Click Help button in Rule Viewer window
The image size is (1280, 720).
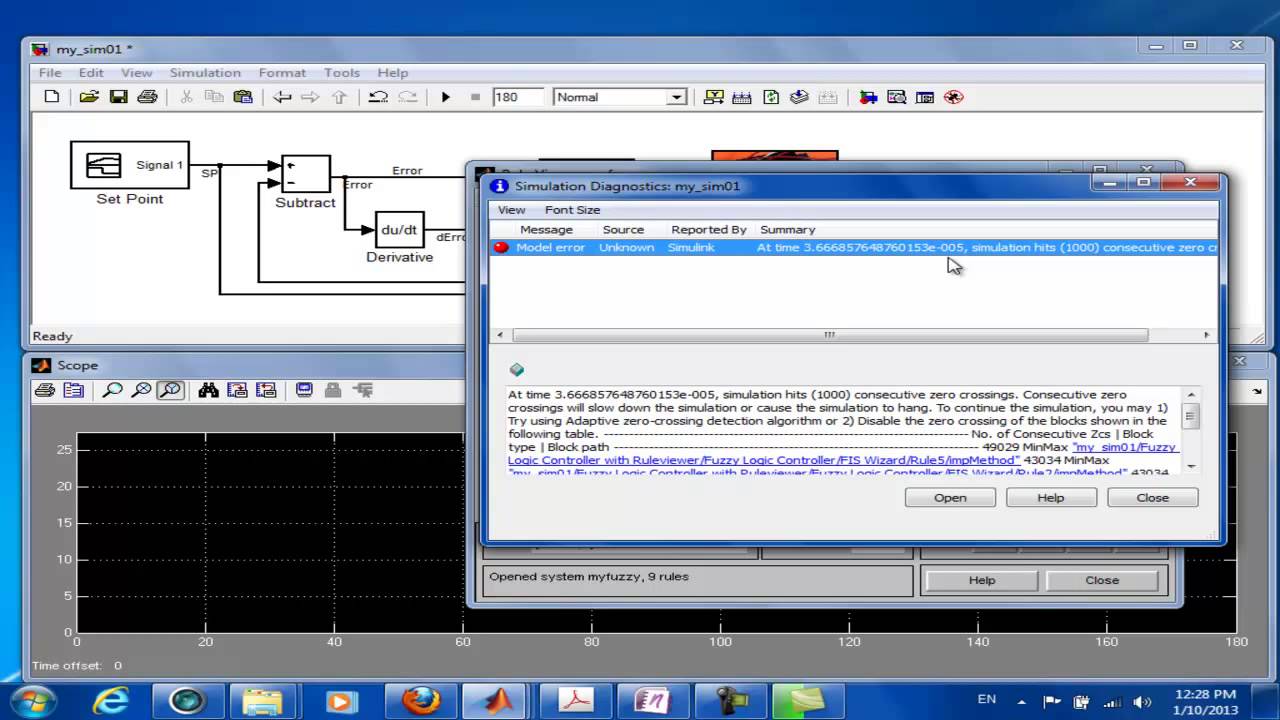click(982, 580)
